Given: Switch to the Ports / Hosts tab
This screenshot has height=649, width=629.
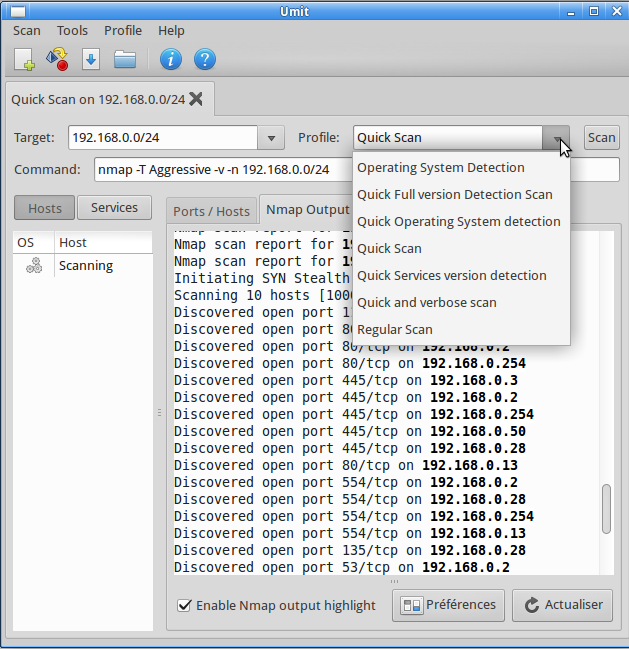Looking at the screenshot, I should 211,211.
